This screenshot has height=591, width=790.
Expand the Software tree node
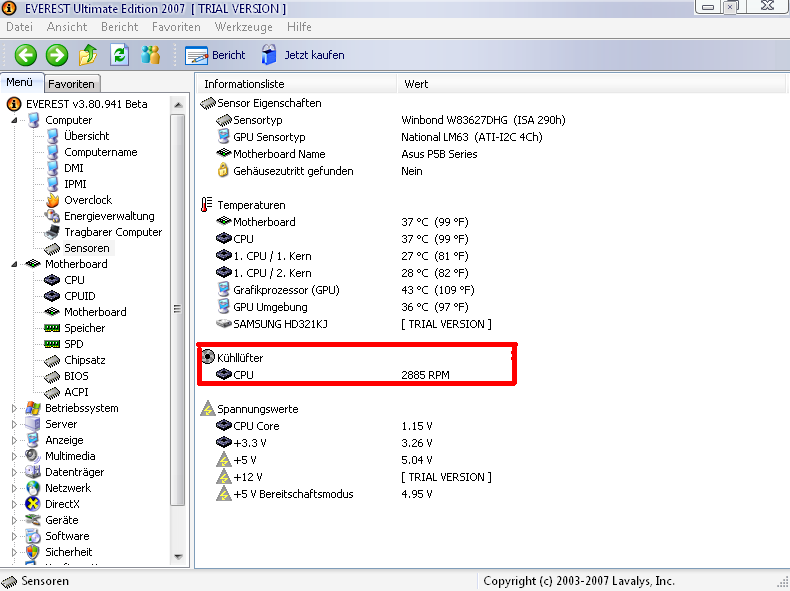[14, 537]
